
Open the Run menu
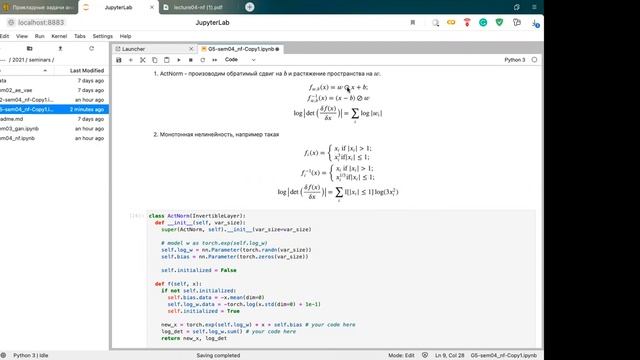coord(40,36)
